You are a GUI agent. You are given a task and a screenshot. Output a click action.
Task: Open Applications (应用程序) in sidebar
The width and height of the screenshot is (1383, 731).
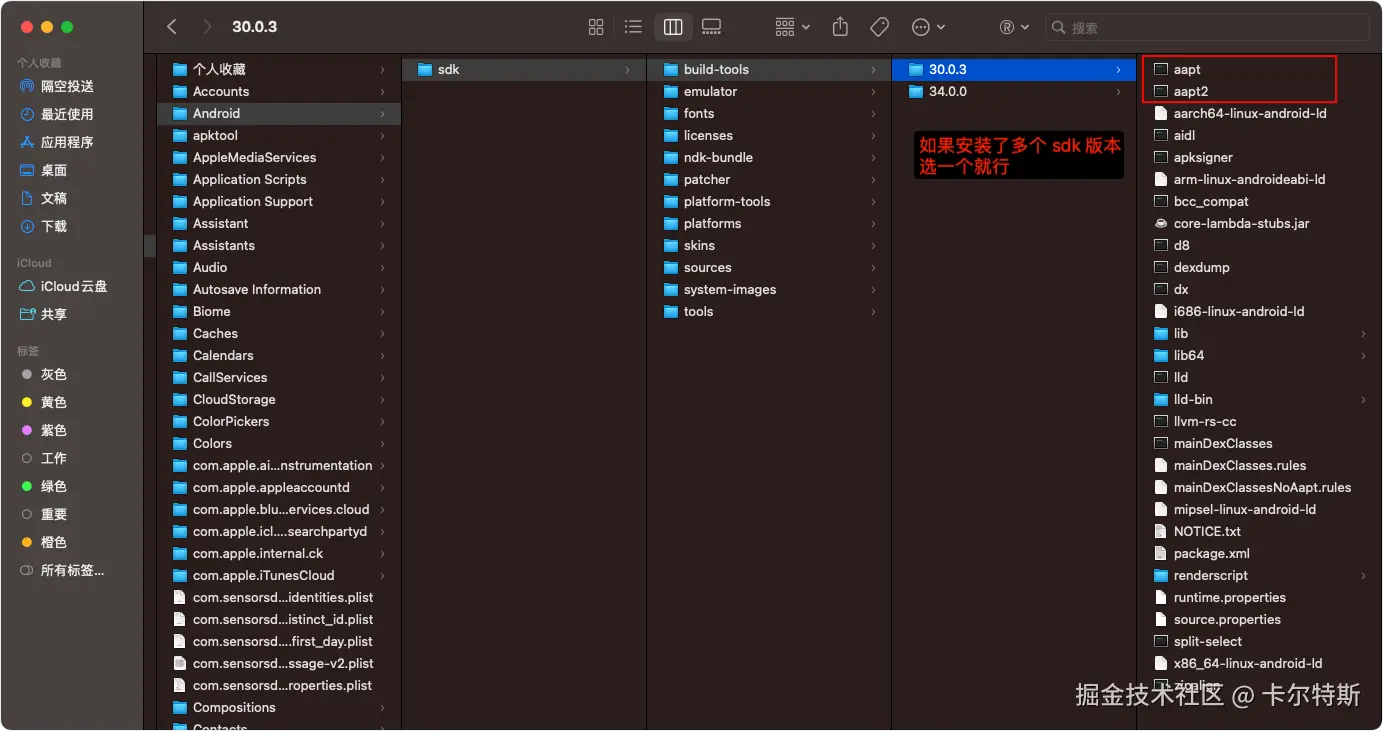click(67, 142)
